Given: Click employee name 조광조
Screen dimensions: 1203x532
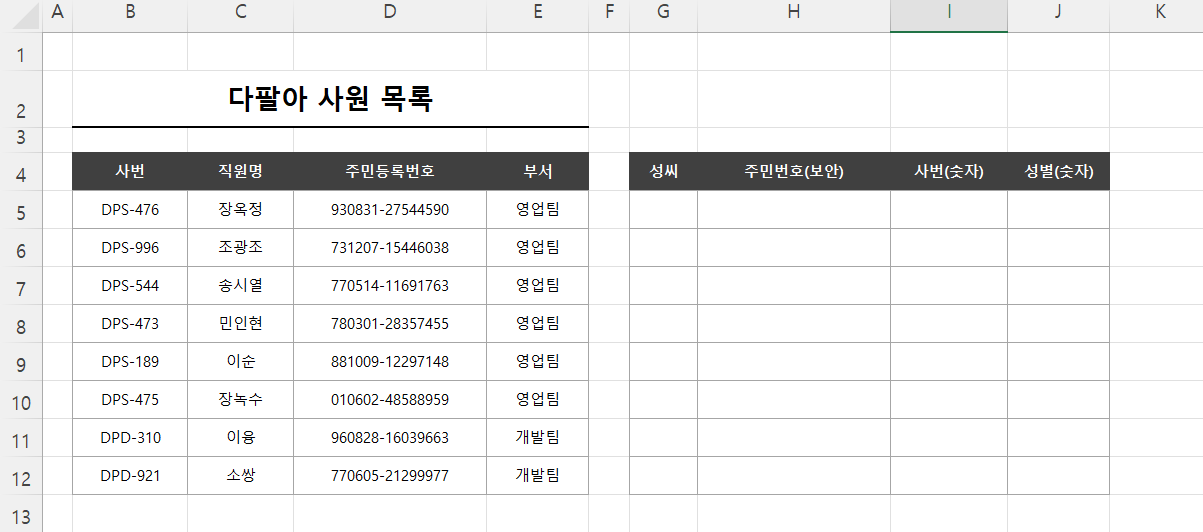Looking at the screenshot, I should [240, 248].
